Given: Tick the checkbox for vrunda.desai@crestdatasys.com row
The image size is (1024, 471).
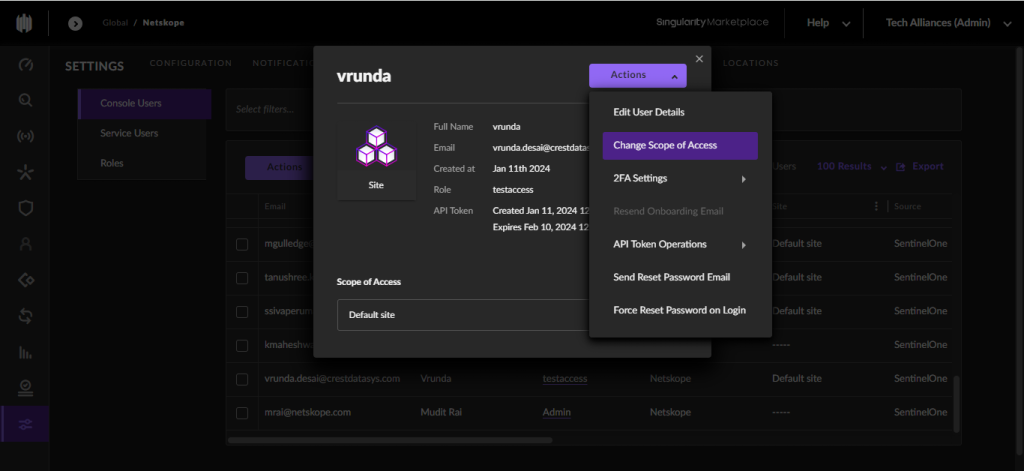Looking at the screenshot, I should (x=242, y=379).
